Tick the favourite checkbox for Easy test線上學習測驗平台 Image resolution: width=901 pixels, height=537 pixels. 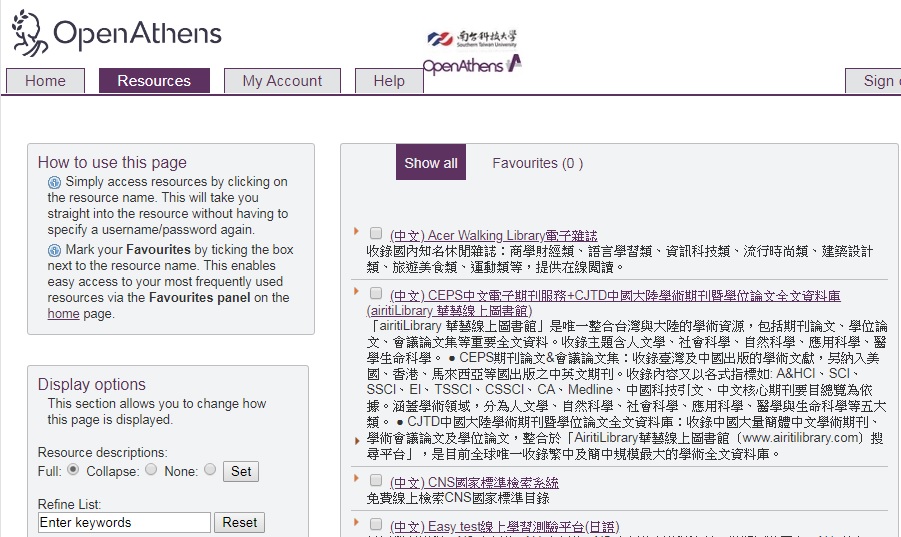tap(376, 524)
